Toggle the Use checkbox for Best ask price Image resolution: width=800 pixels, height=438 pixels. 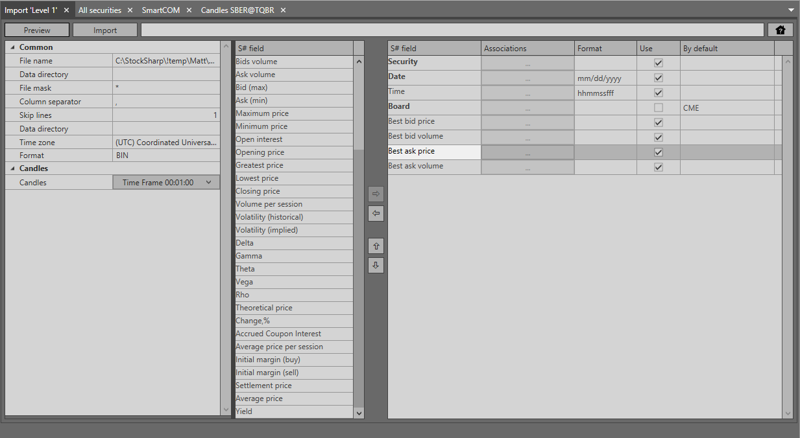click(x=658, y=152)
